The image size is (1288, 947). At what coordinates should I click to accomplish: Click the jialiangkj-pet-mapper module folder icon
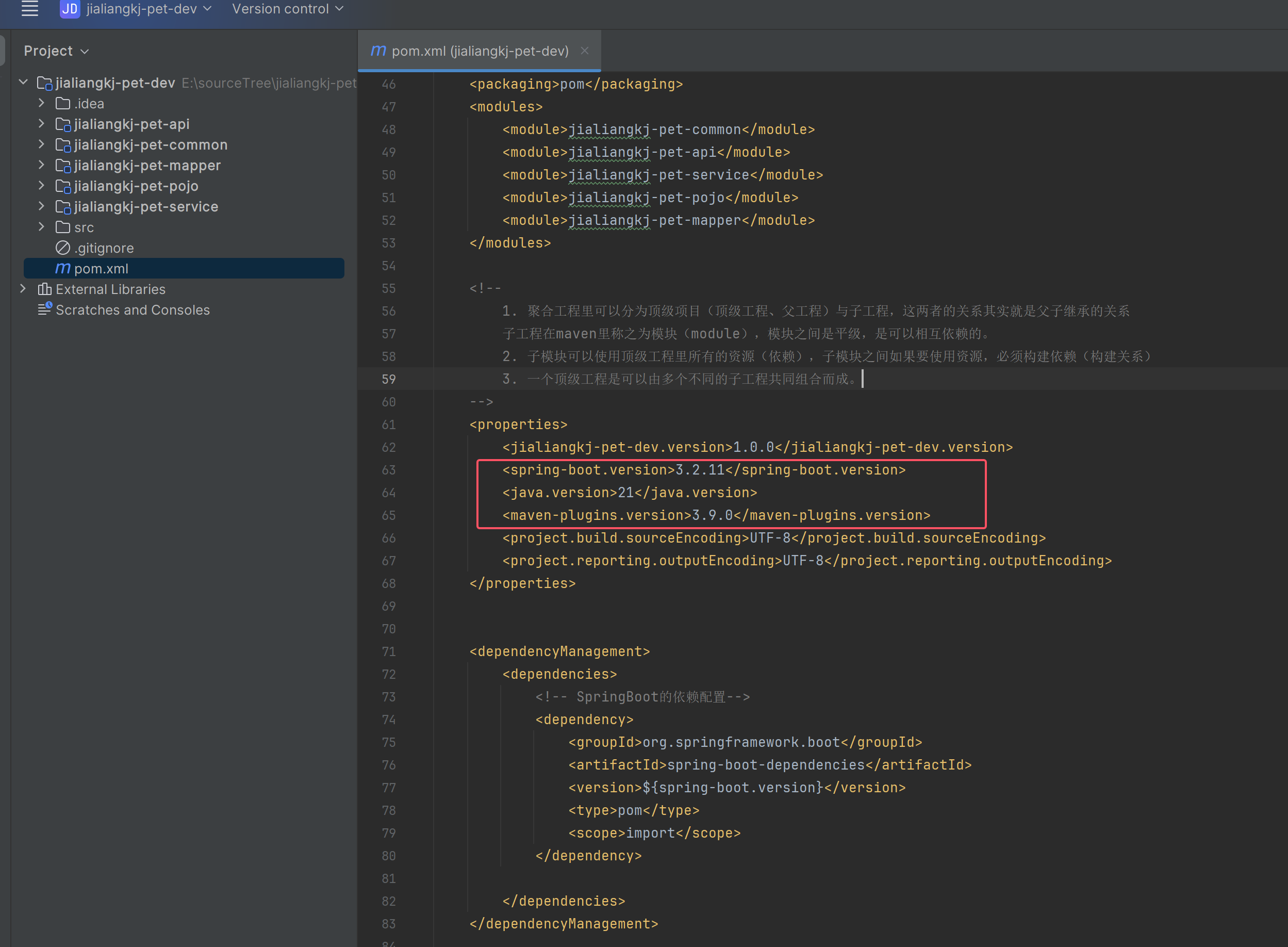(63, 166)
